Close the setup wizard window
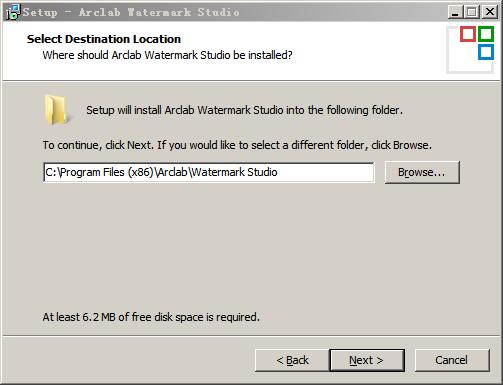 coord(490,12)
